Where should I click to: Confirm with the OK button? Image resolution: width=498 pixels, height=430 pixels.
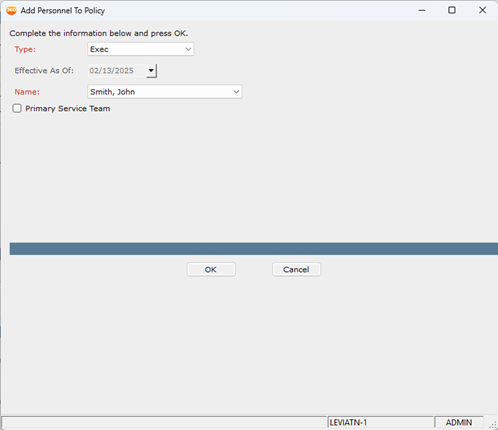click(x=211, y=269)
